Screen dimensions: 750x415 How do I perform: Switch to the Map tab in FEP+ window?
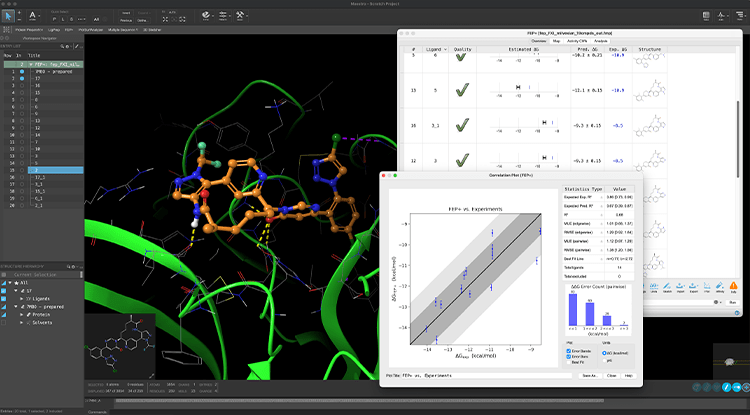[x=556, y=41]
